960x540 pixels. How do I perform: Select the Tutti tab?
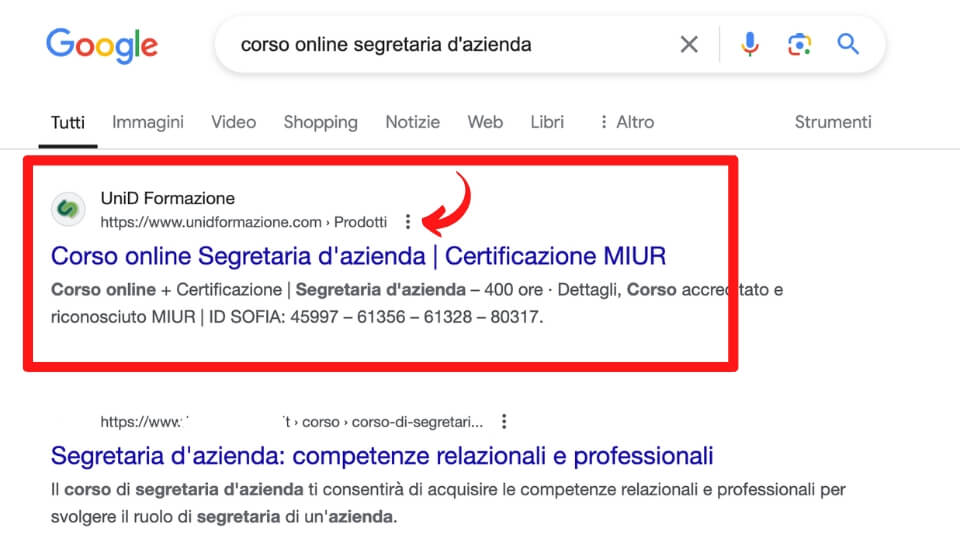tap(68, 122)
